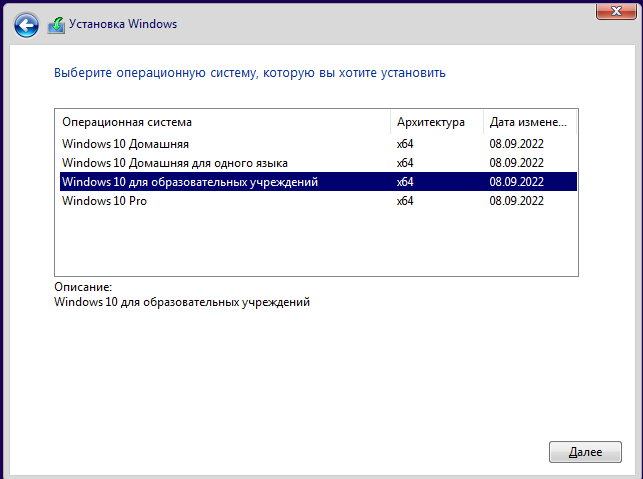
Task: Click the x64 cell of the highlighted row
Action: 405,182
